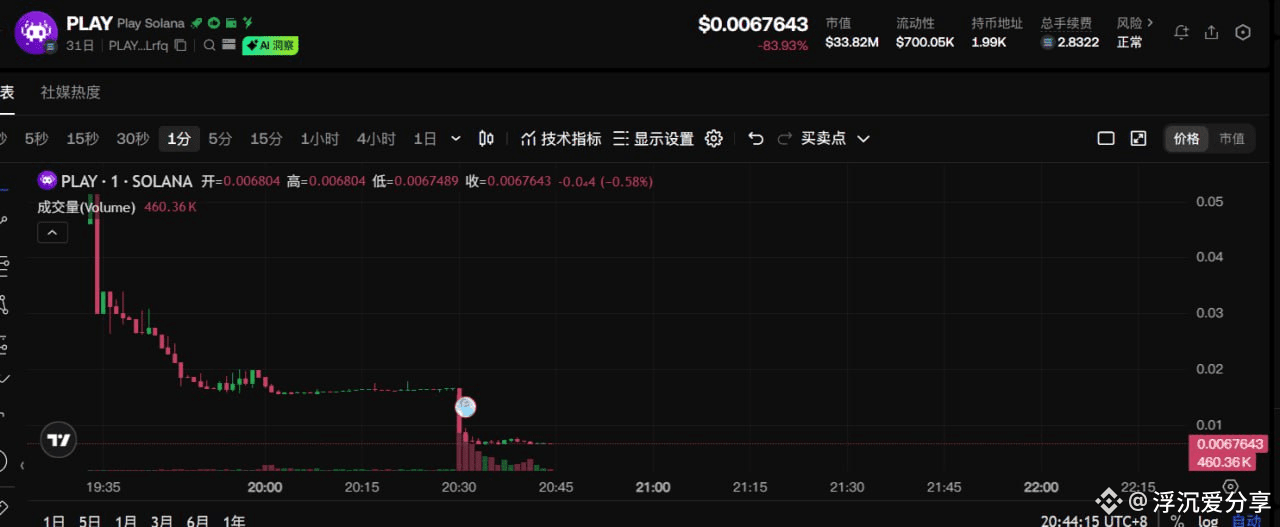This screenshot has width=1280, height=527.
Task: Click the -83.93% price change
Action: [x=783, y=45]
